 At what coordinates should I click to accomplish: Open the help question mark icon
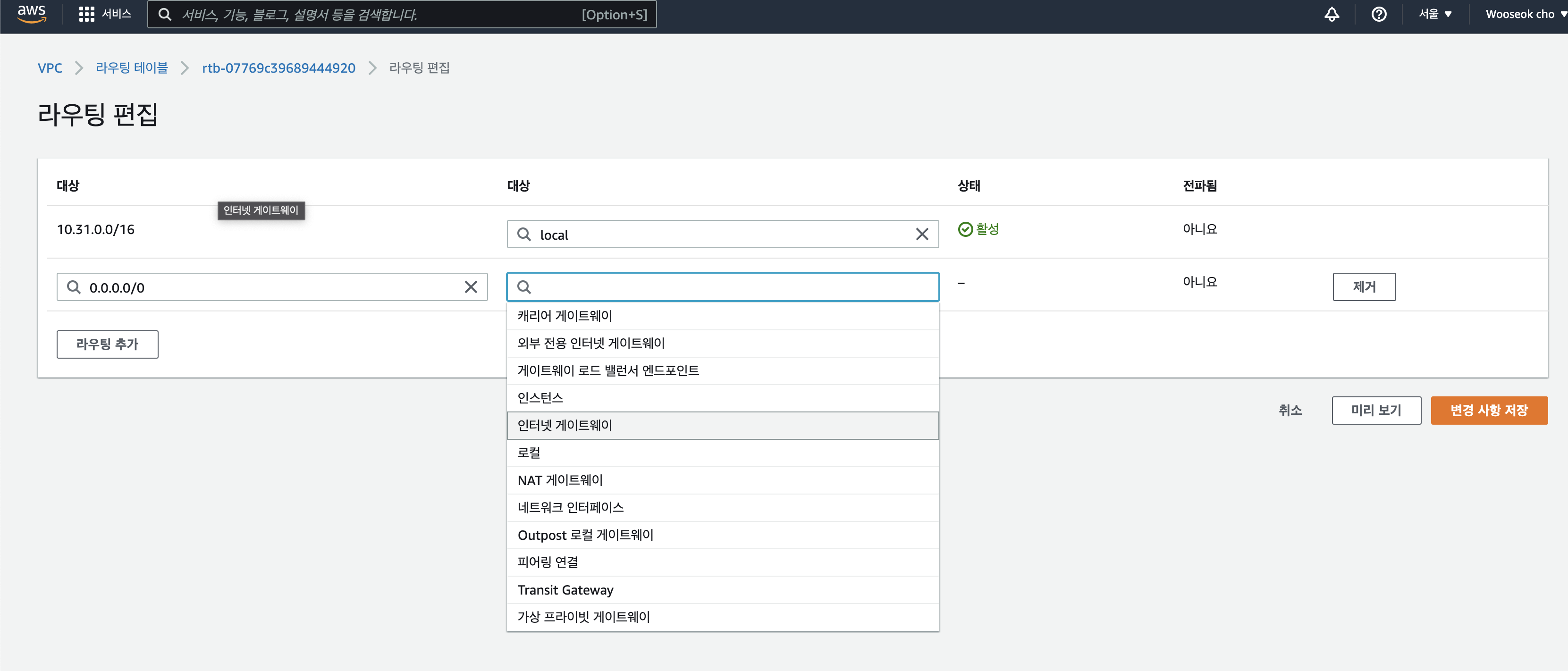click(x=1379, y=14)
